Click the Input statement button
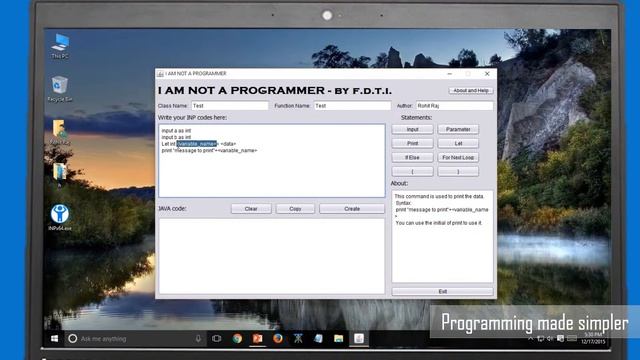640x360 pixels. click(x=413, y=129)
